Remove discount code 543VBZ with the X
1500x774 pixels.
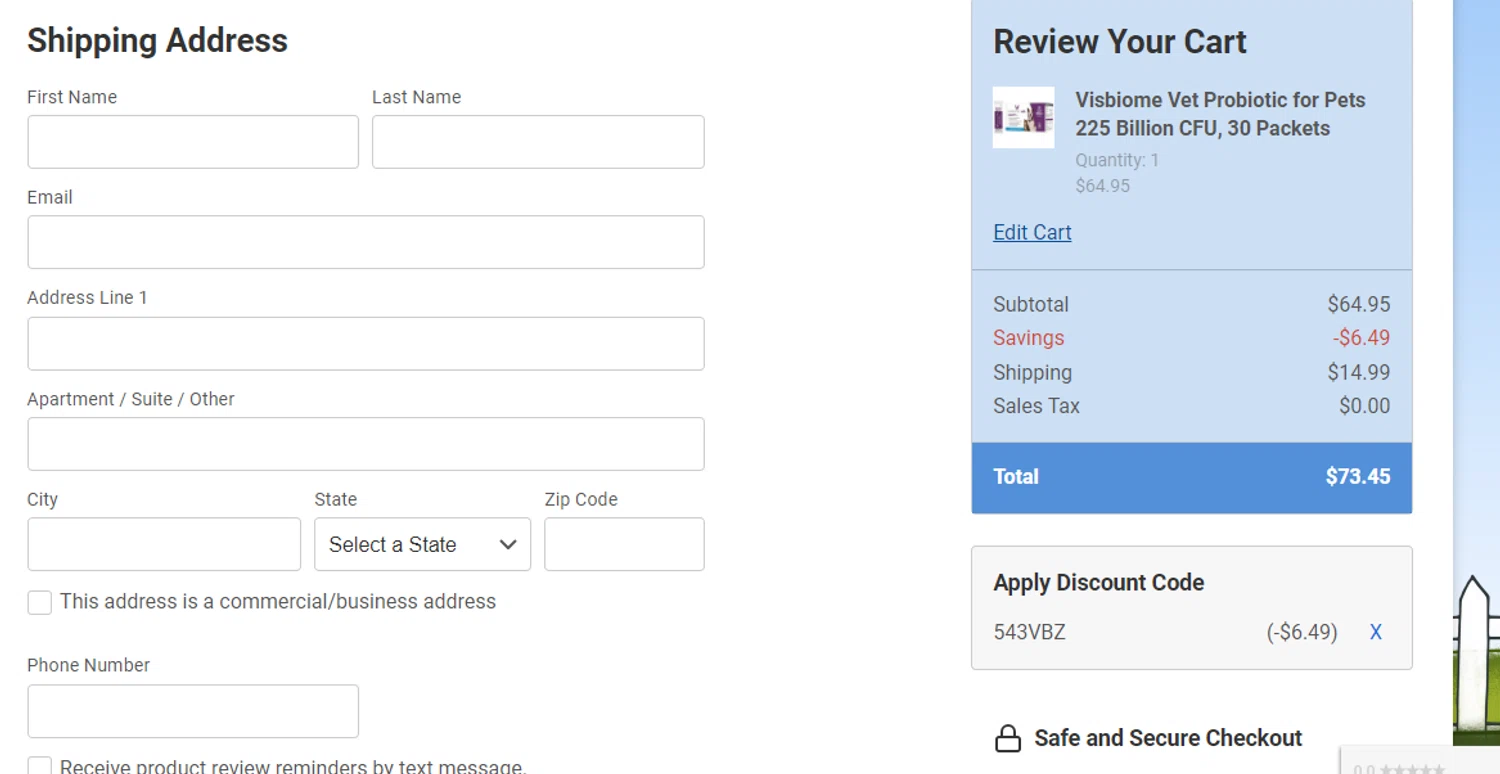pos(1376,632)
